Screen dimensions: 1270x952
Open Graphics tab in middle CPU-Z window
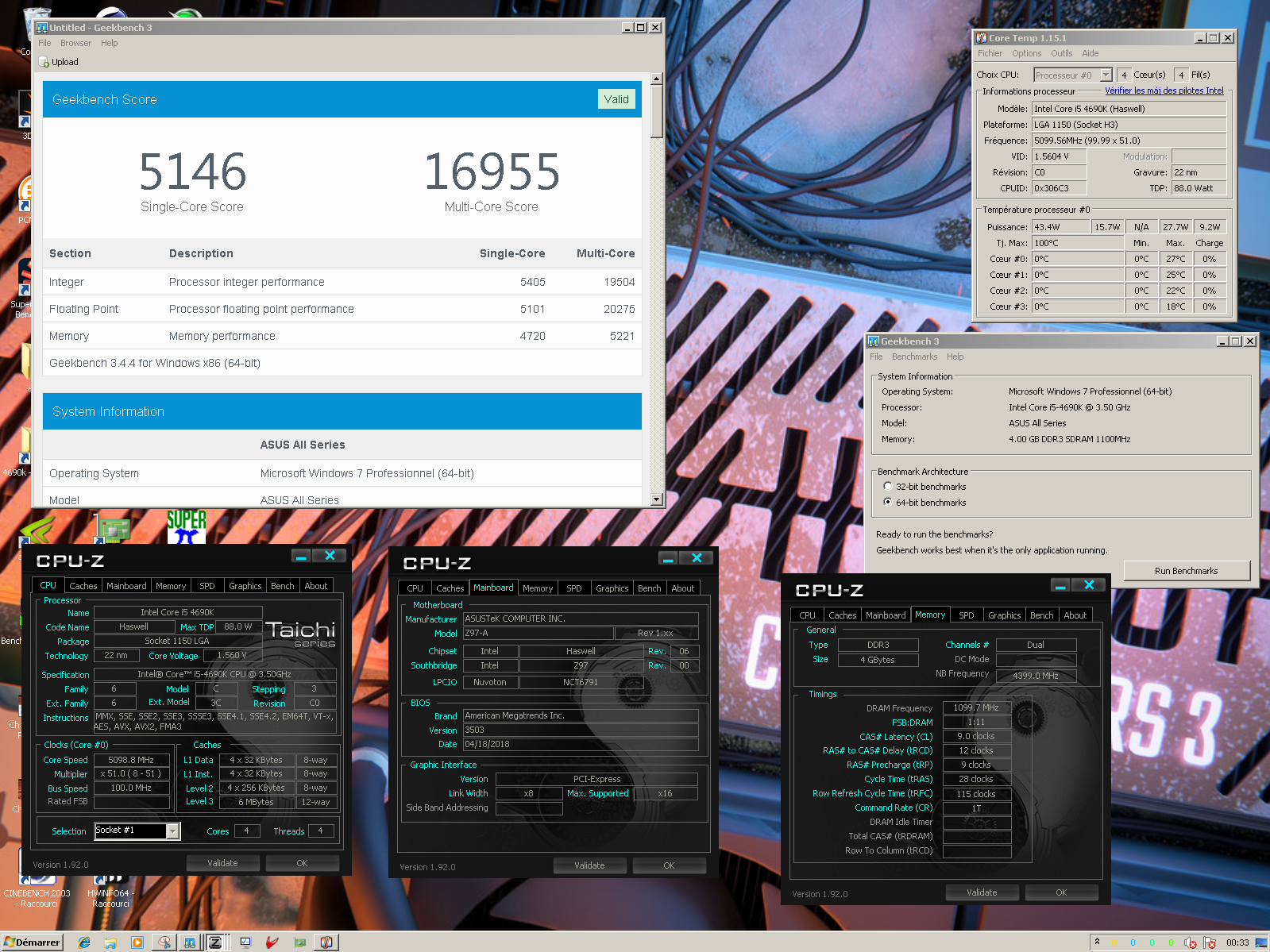click(612, 588)
